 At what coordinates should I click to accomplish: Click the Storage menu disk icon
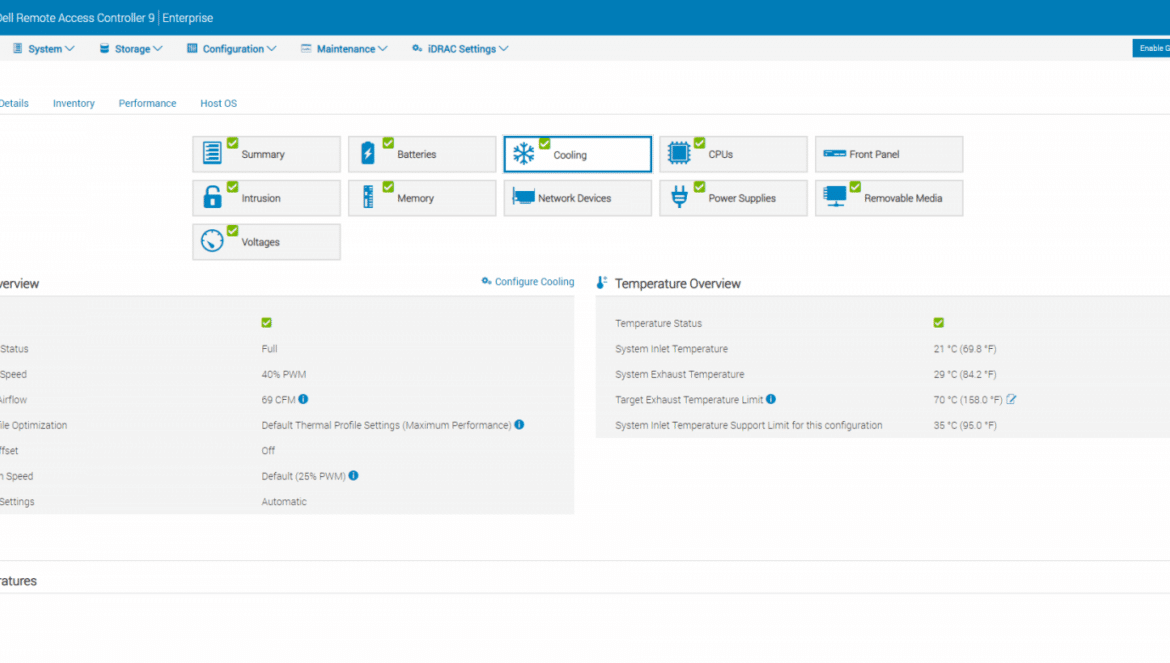coord(104,48)
